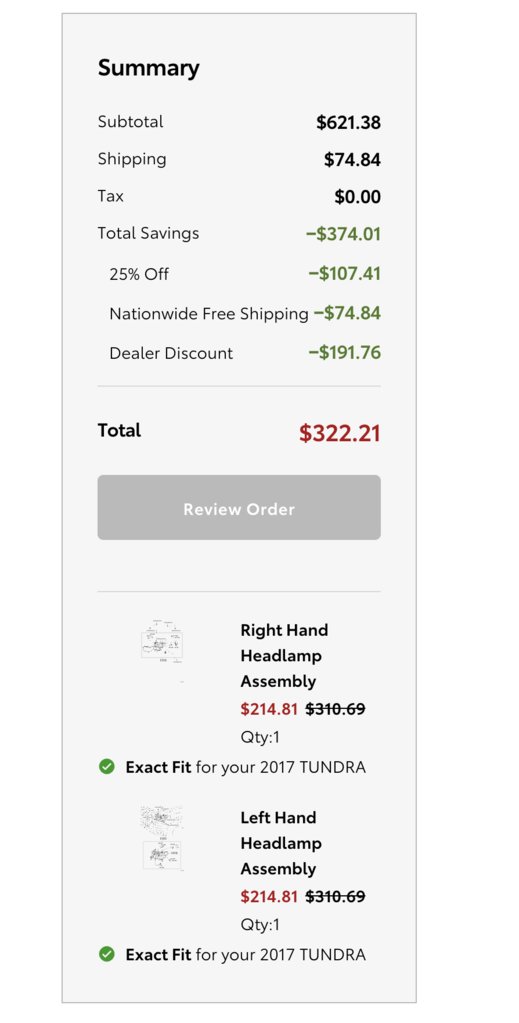This screenshot has width=519, height=1023.
Task: Click green checkmark under Left Hand Headlamp
Action: coord(106,954)
